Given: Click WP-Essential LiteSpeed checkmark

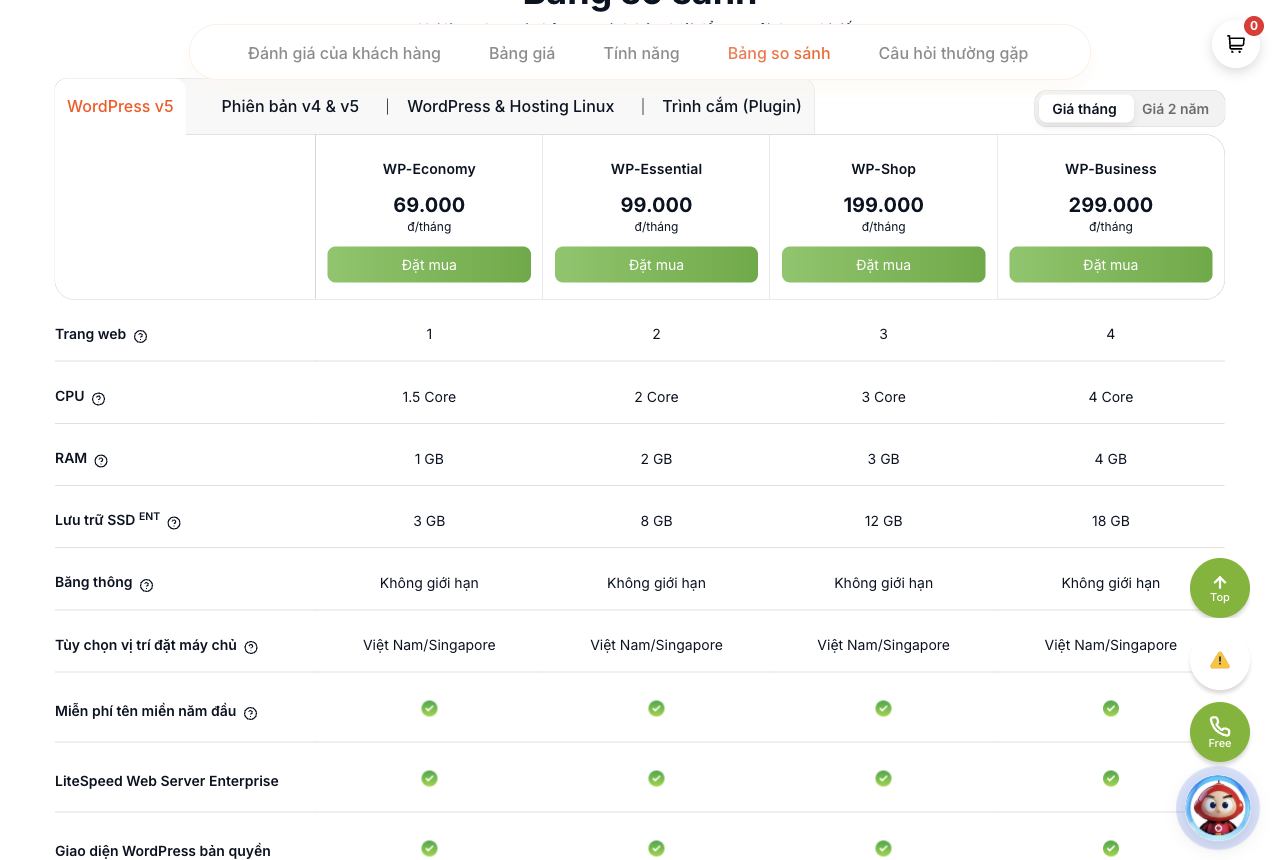Looking at the screenshot, I should tap(656, 778).
